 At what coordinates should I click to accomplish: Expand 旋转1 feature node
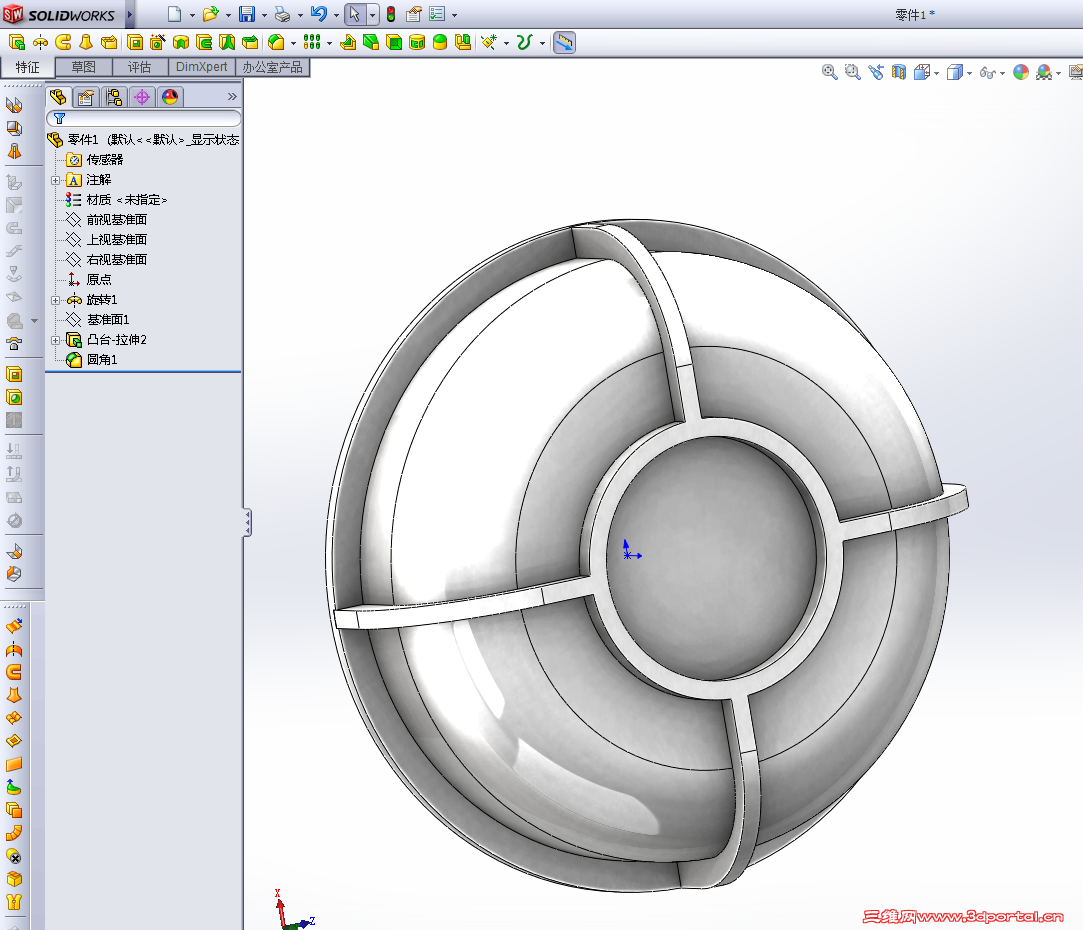(x=55, y=301)
